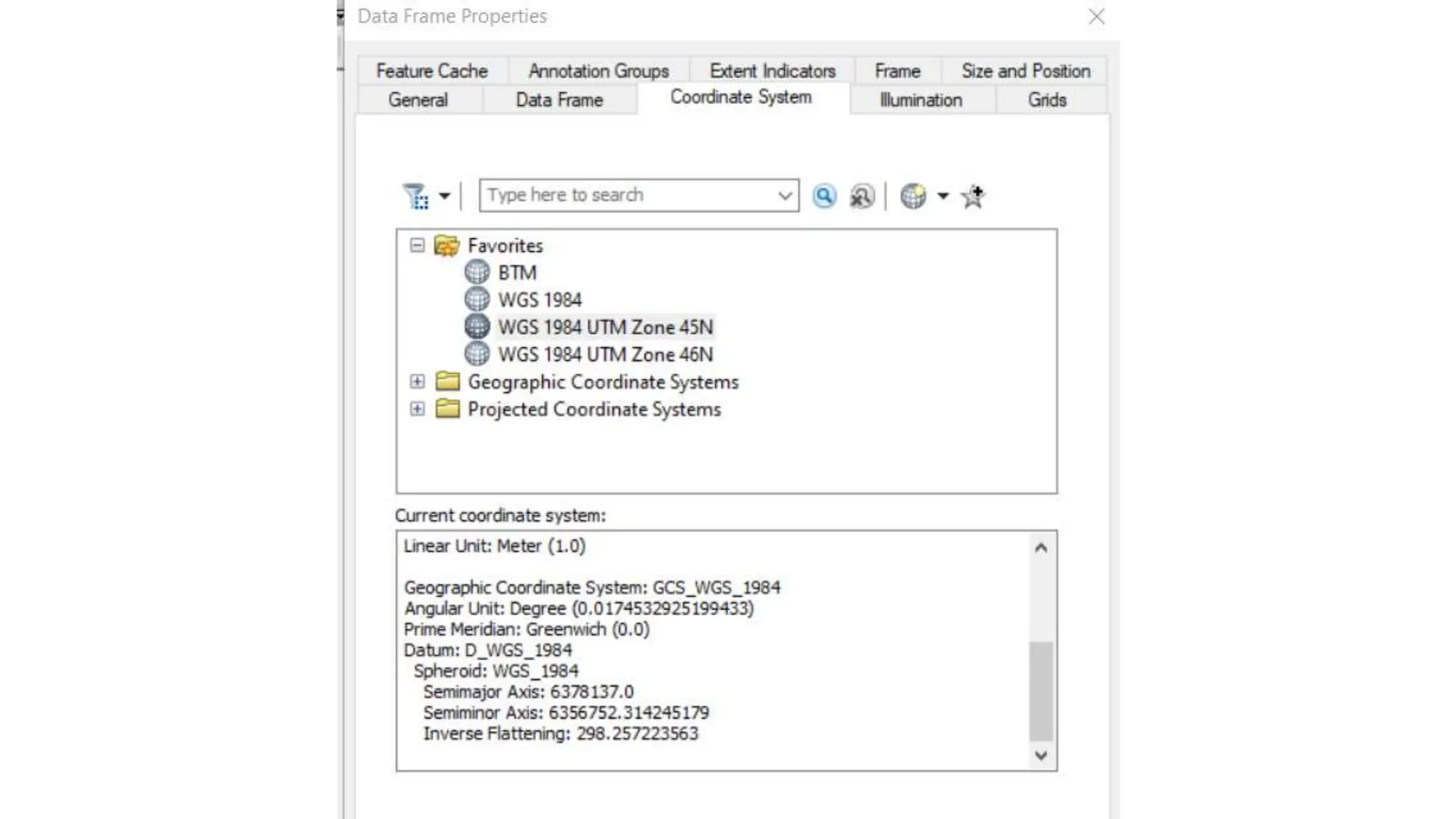Collapse the Favorites folder
Screen dimensions: 1456x819
point(417,245)
